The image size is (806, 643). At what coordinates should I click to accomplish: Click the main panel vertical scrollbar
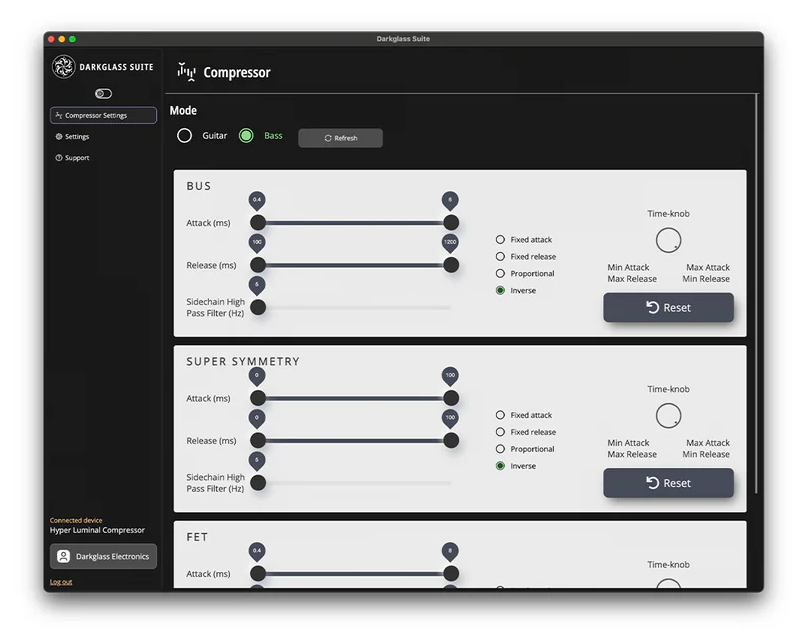[x=756, y=293]
